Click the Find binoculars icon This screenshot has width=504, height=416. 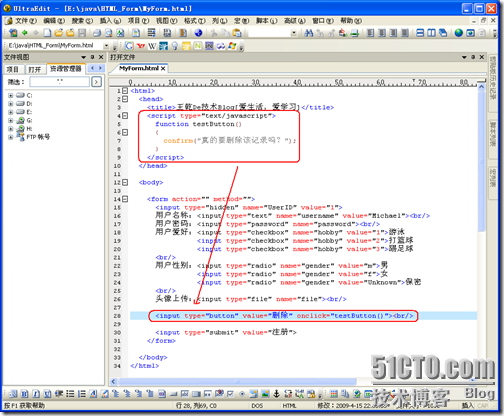pos(309,33)
